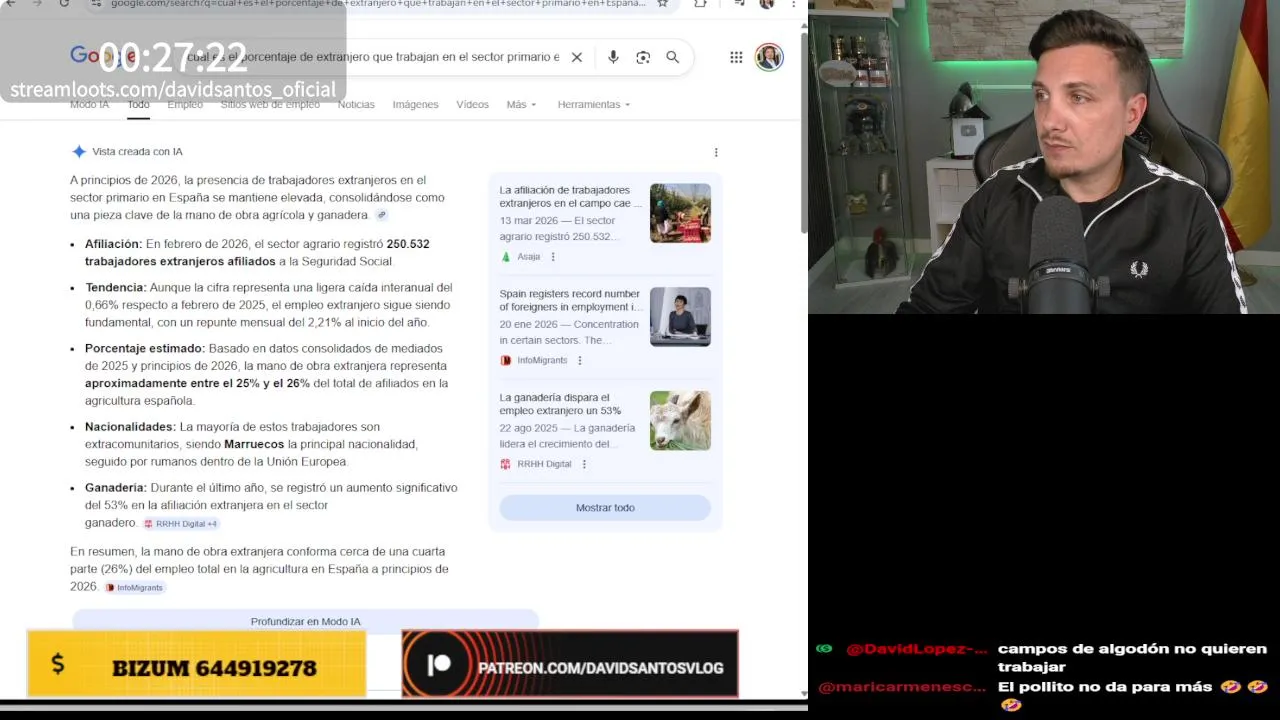The height and width of the screenshot is (720, 1280).
Task: Click the Asaja source favicon
Action: click(x=505, y=257)
